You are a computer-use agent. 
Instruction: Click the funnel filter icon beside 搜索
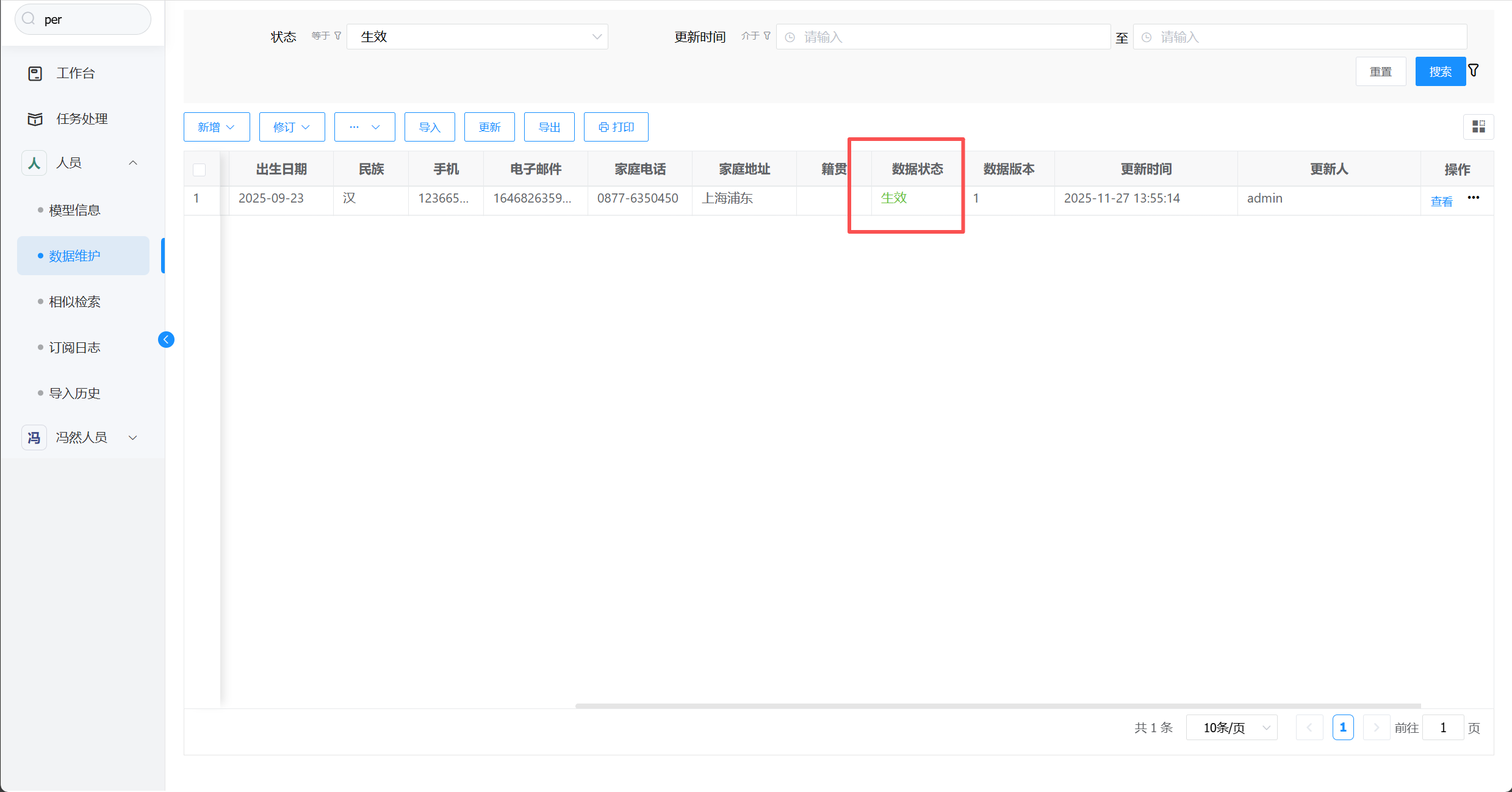1474,71
